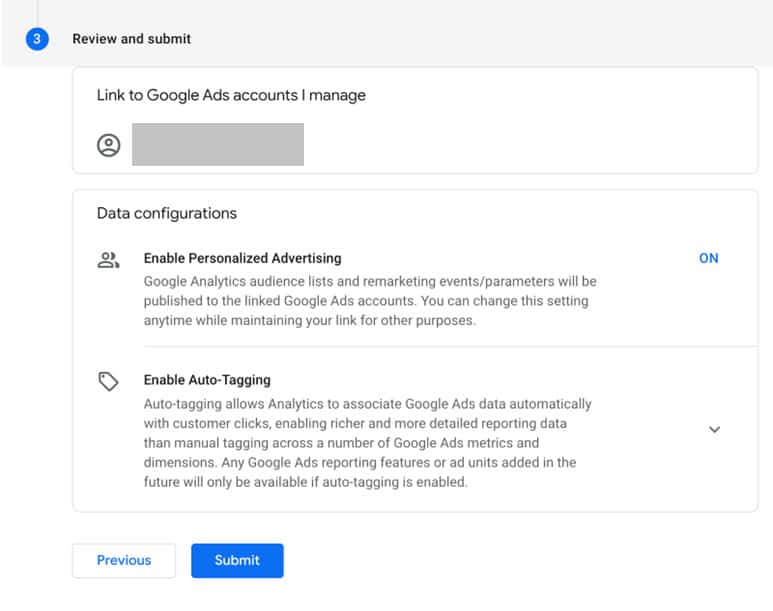Click the Enable Personalized Advertising heading
This screenshot has height=611, width=773.
243,258
